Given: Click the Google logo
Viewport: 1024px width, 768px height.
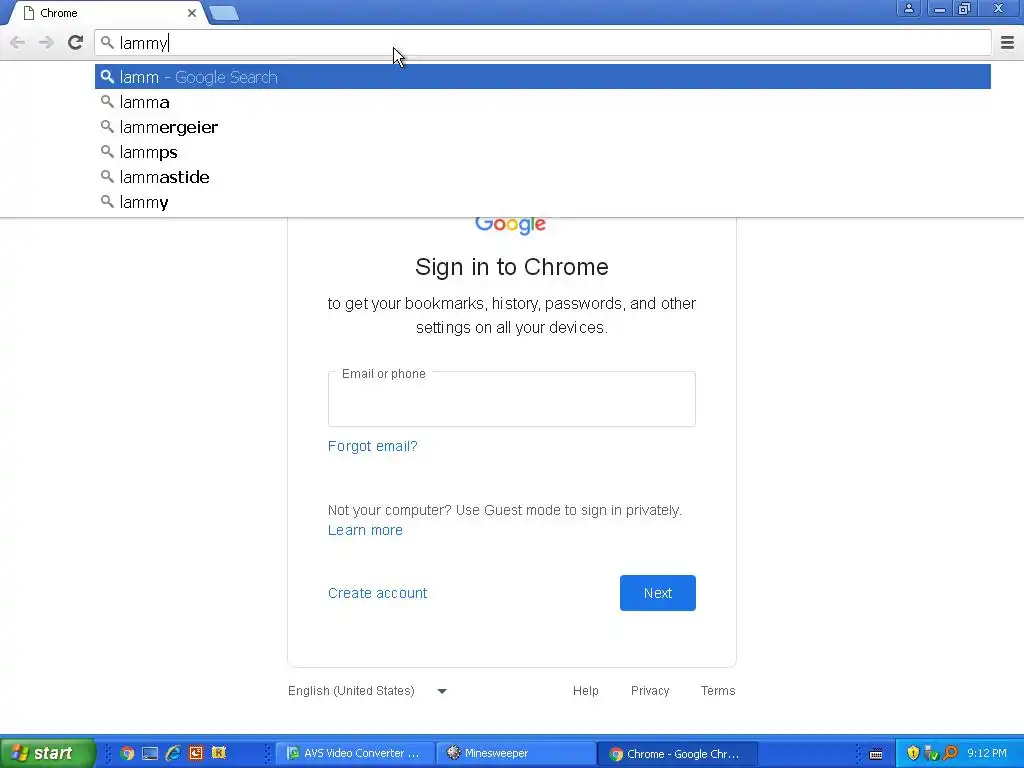Looking at the screenshot, I should coord(511,224).
